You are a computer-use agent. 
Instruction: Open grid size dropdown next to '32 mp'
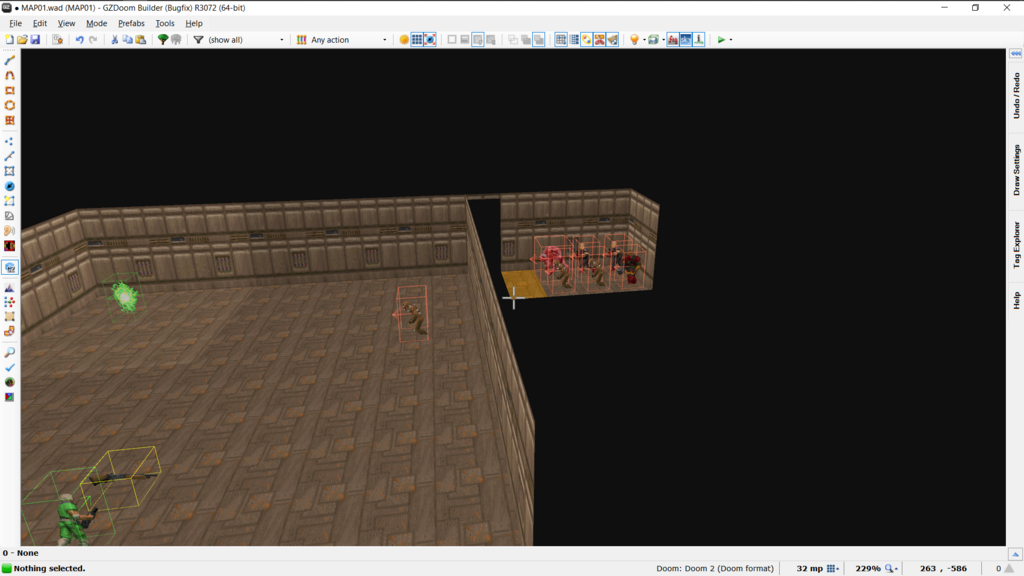pyautogui.click(x=833, y=568)
